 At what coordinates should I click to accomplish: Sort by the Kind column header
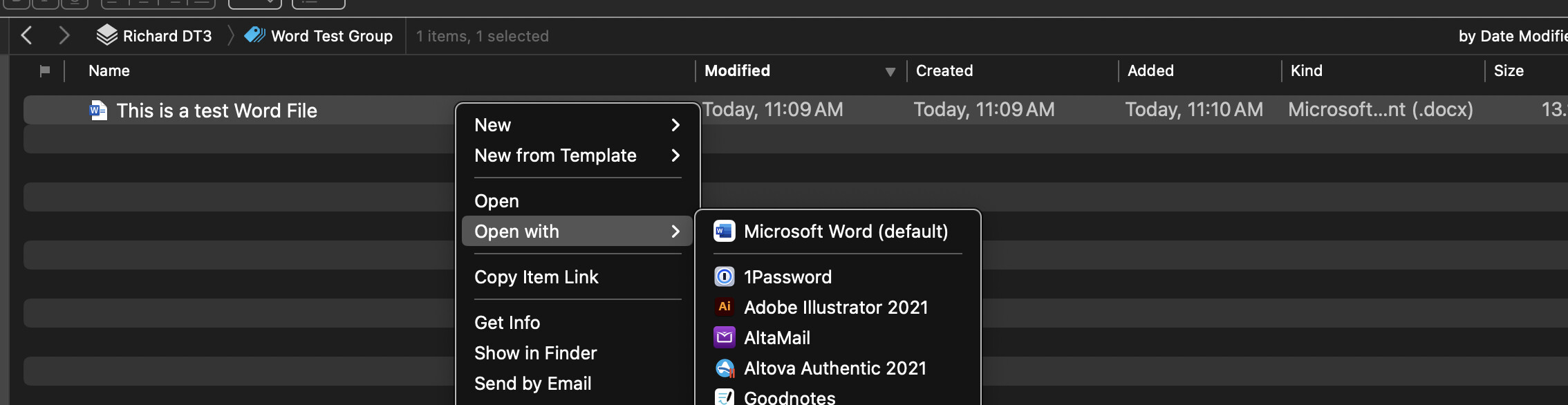pyautogui.click(x=1306, y=70)
